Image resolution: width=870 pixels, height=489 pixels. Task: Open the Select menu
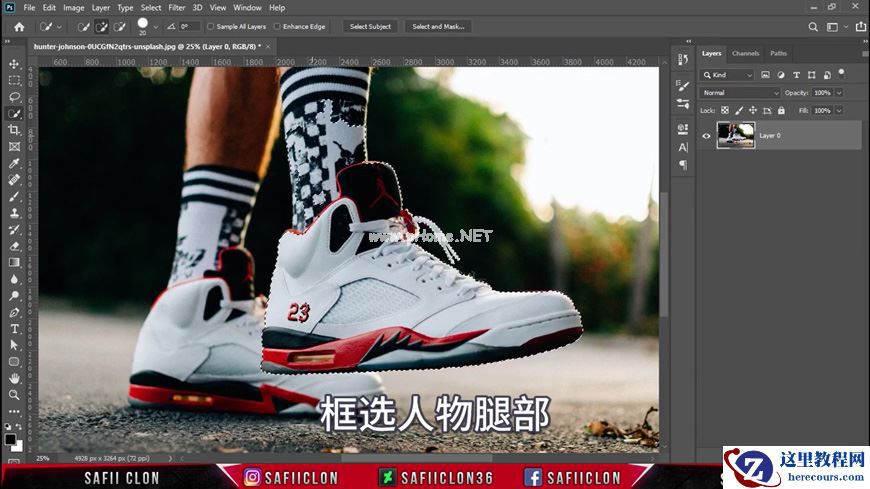click(150, 8)
